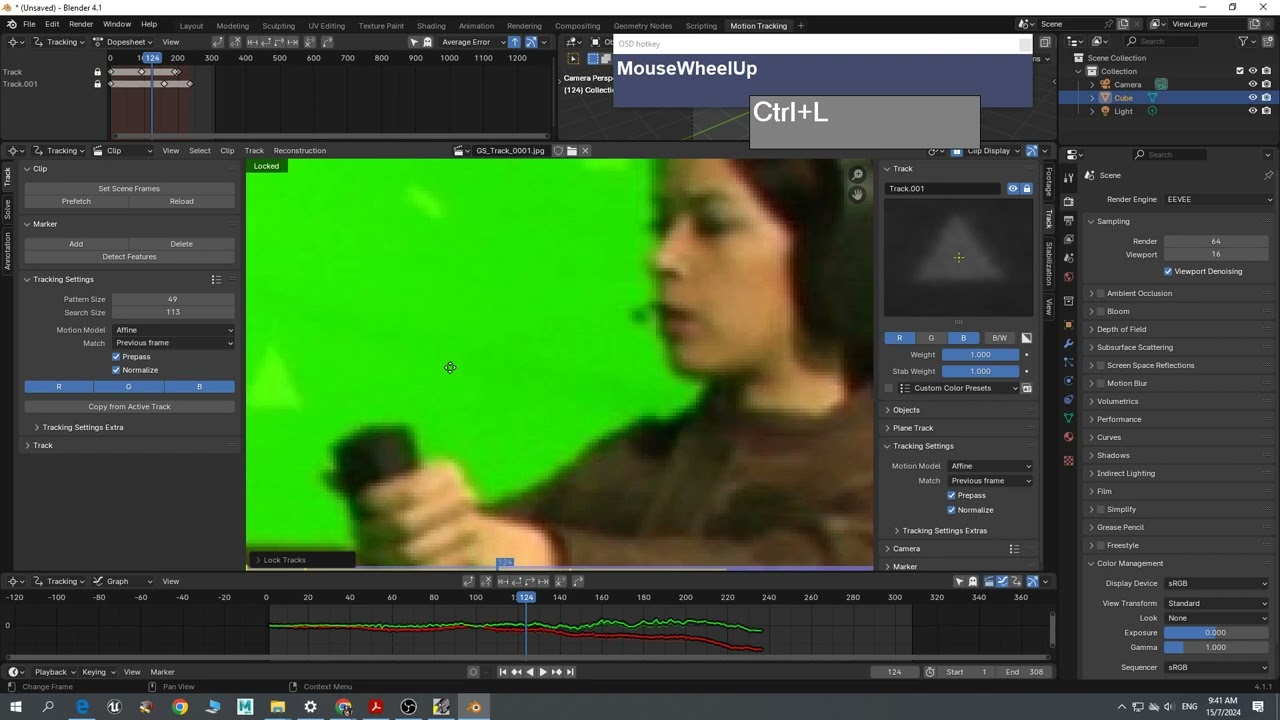The width and height of the screenshot is (1280, 720).
Task: Switch to the Solve tab in the left toolbar
Action: (7, 209)
